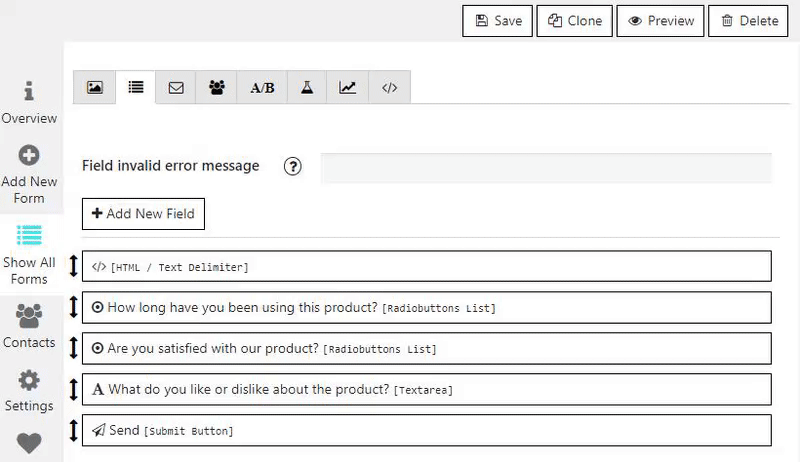Image resolution: width=800 pixels, height=462 pixels.
Task: Switch to the A/B testing tab
Action: (262, 87)
